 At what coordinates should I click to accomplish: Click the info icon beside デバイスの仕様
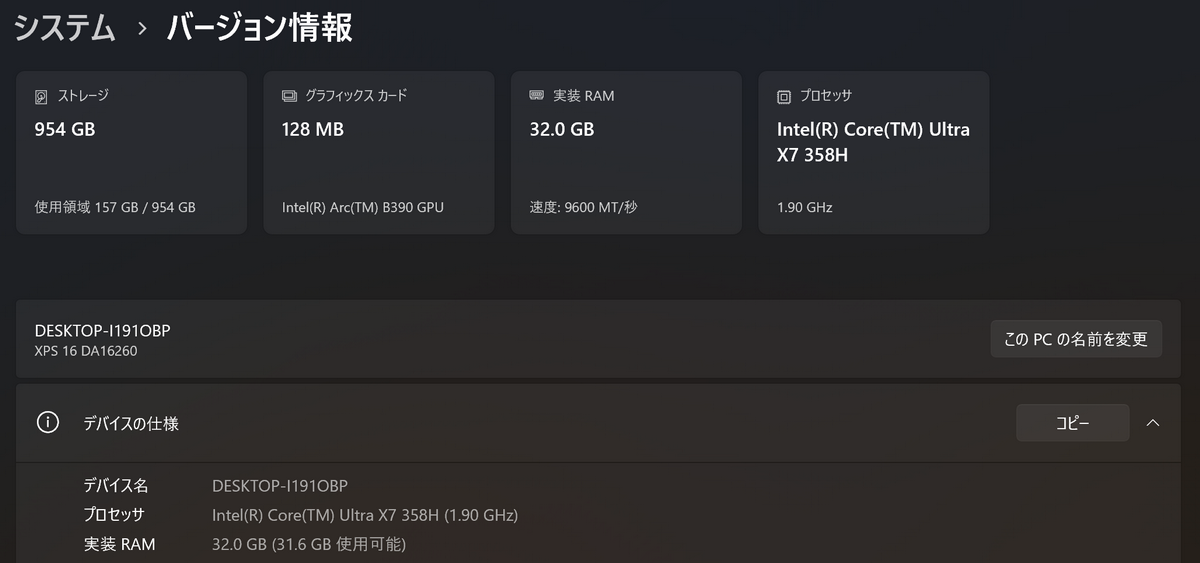(47, 423)
